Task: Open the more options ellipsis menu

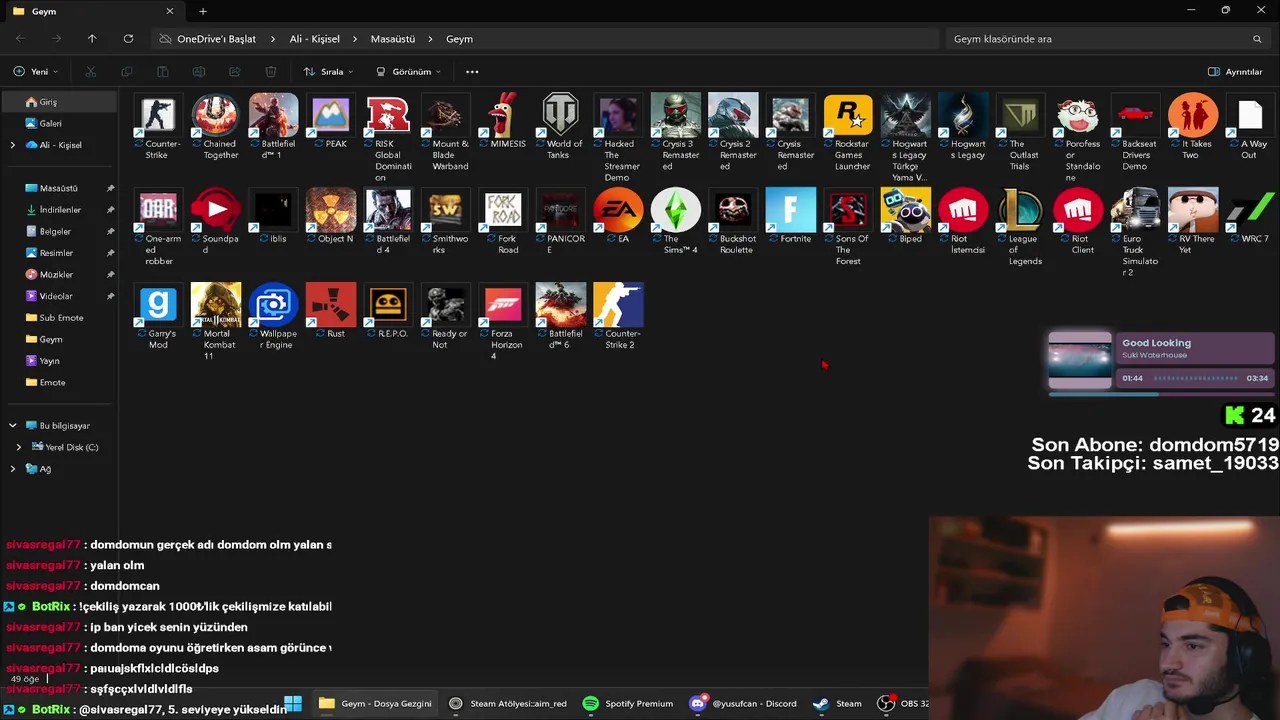Action: tap(472, 72)
